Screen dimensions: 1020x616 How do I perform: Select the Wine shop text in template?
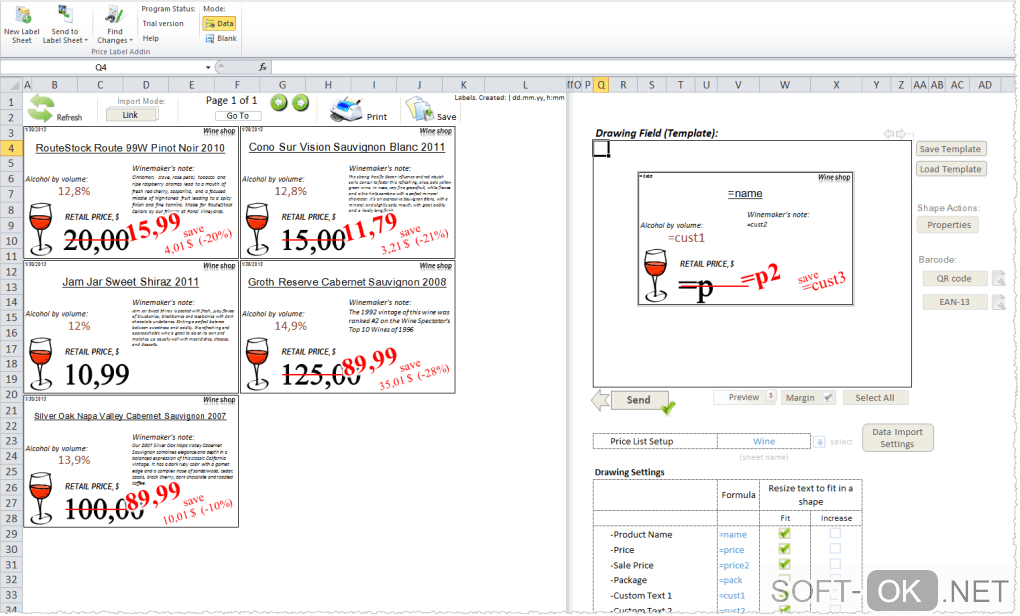[834, 177]
